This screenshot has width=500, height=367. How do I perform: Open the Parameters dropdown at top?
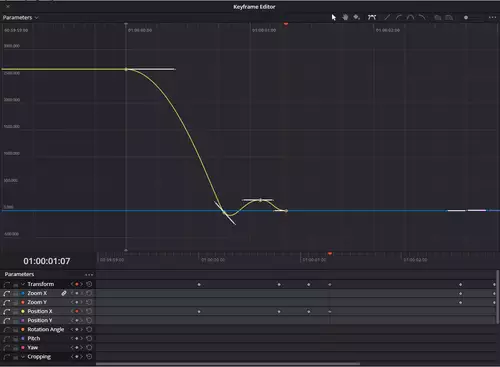click(20, 18)
